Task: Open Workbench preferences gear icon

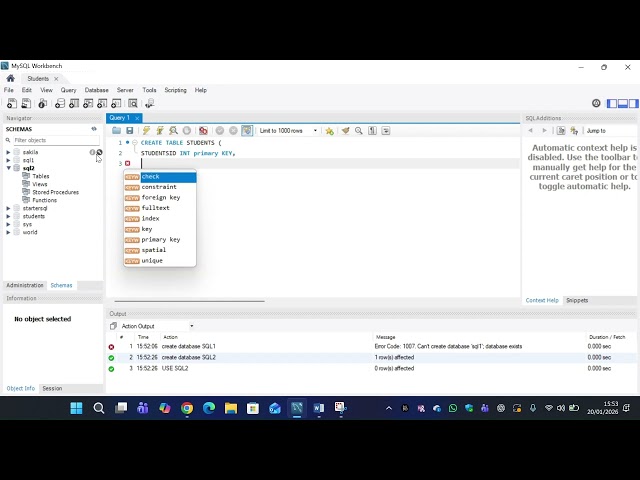Action: (x=596, y=103)
